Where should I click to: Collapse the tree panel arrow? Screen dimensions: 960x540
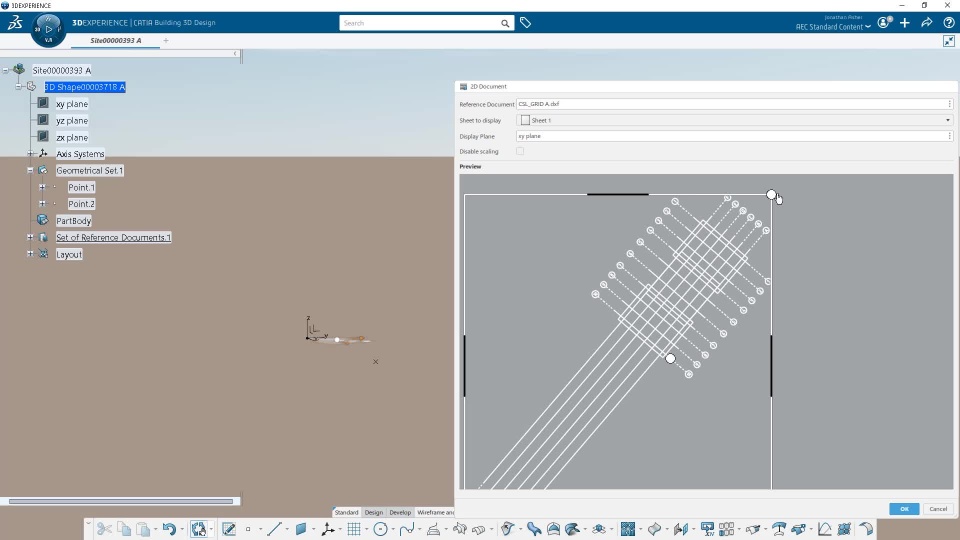point(235,54)
